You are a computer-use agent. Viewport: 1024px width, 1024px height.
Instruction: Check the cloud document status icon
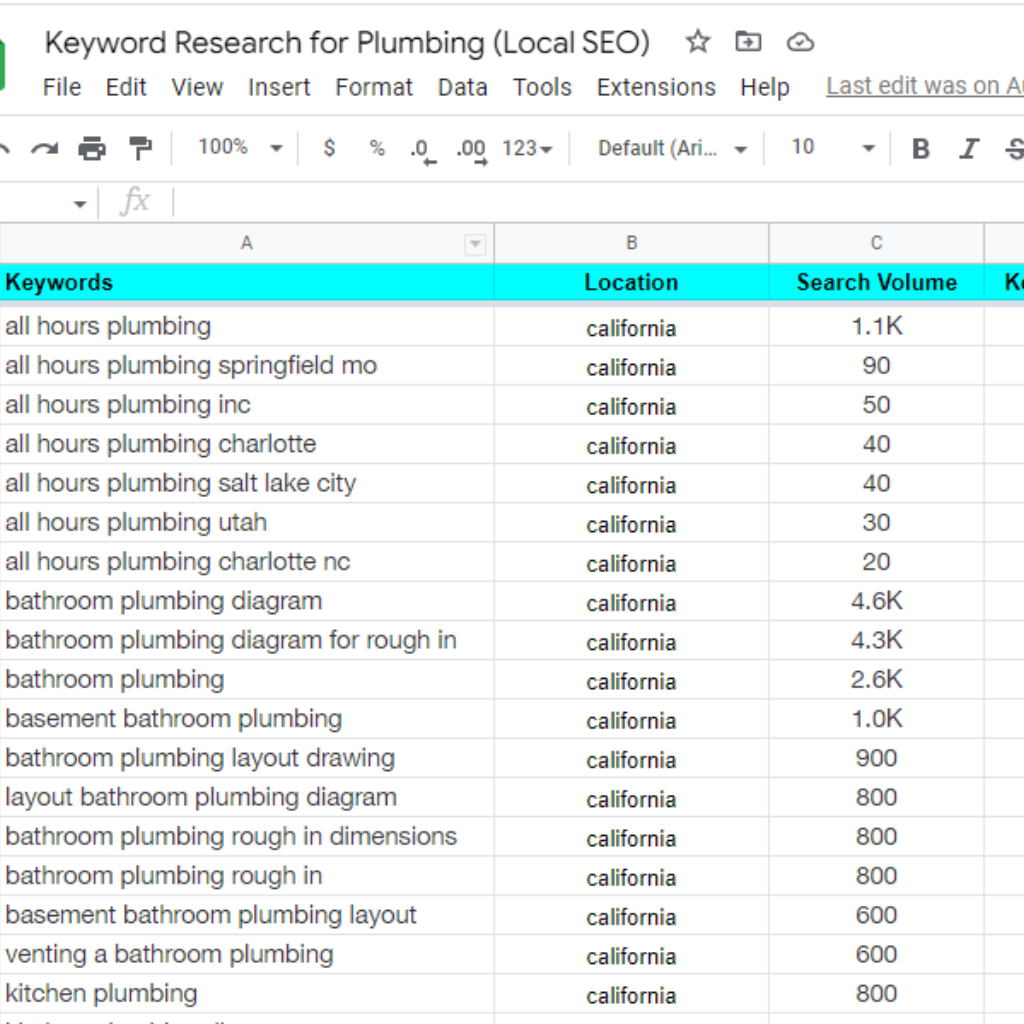[800, 43]
